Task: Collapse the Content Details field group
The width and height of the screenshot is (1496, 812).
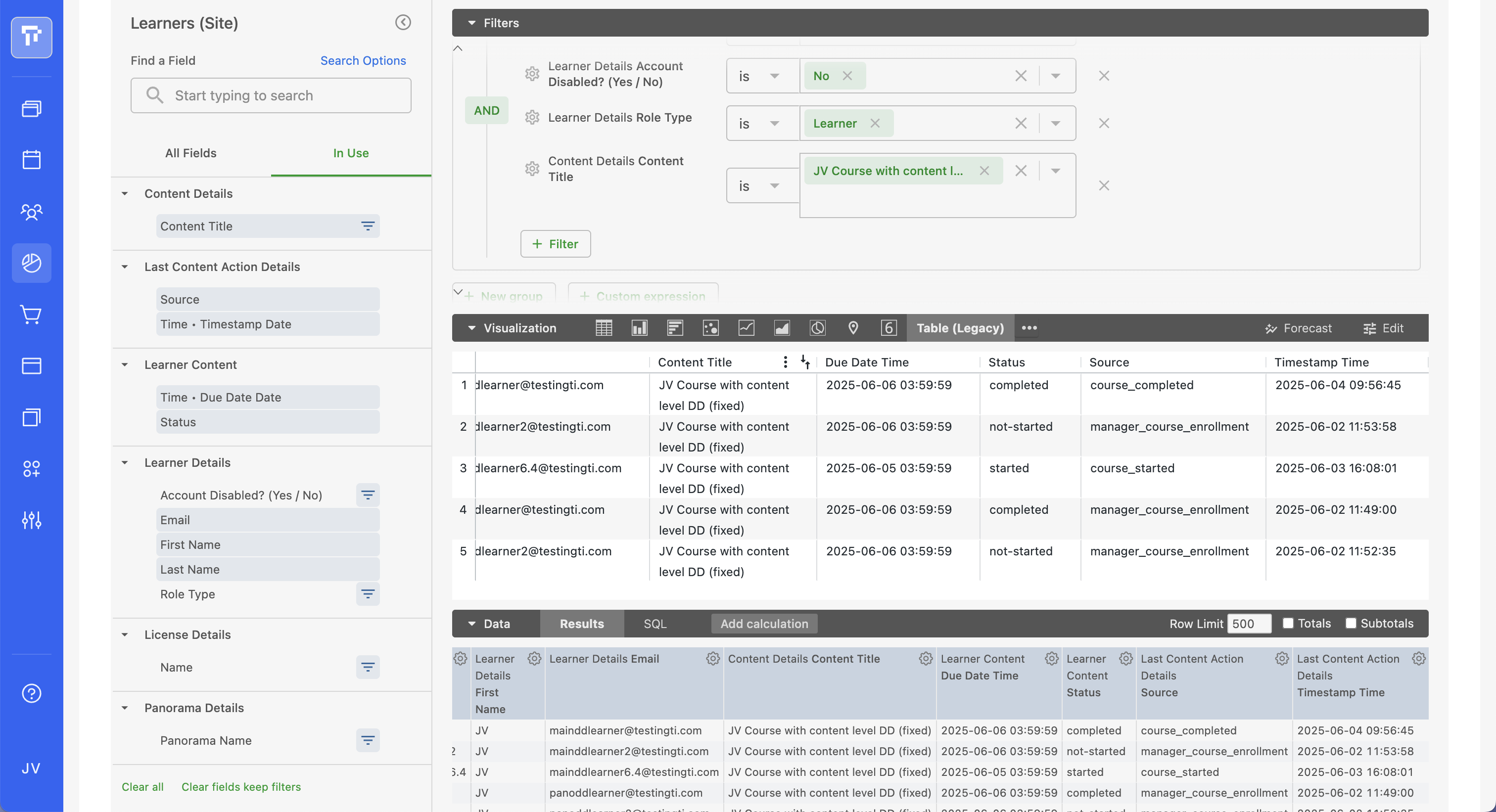Action: point(124,193)
